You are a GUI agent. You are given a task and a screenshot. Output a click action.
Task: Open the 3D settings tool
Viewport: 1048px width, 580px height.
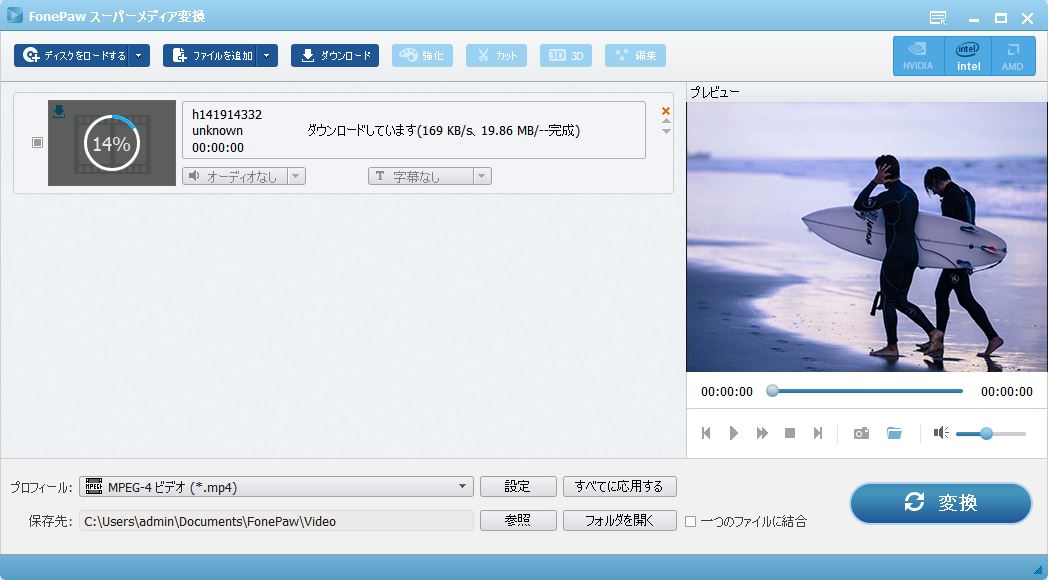[566, 55]
